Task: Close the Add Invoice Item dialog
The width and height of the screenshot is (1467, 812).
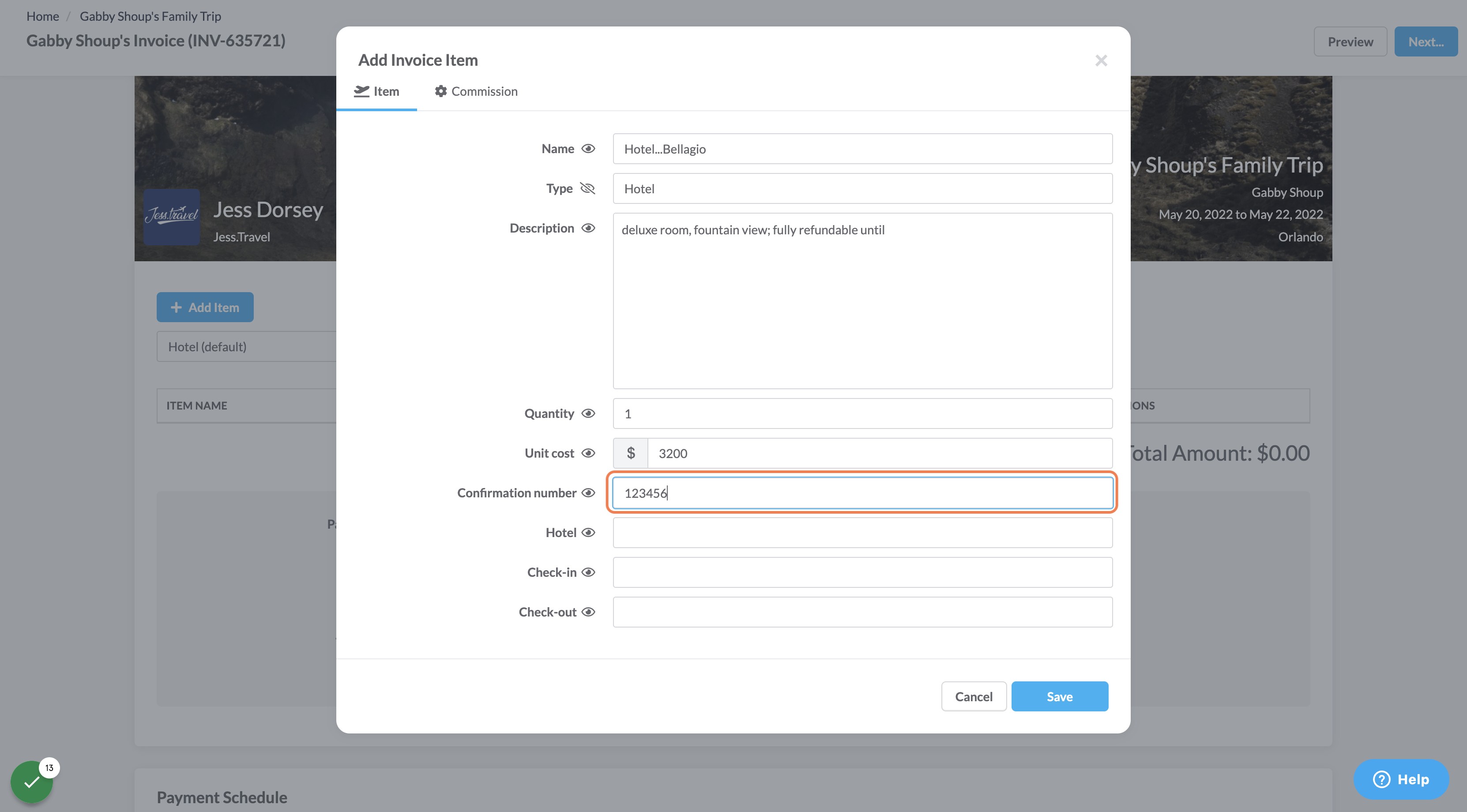Action: tap(1101, 60)
